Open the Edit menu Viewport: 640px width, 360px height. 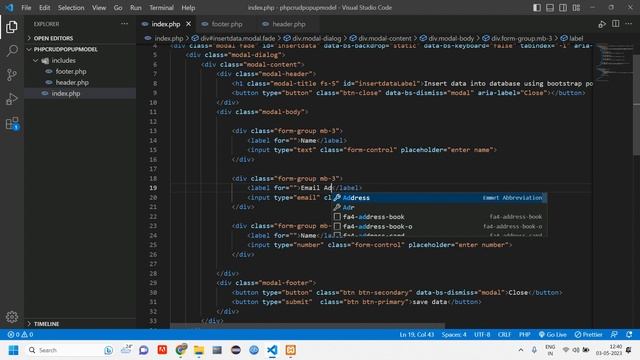44,8
